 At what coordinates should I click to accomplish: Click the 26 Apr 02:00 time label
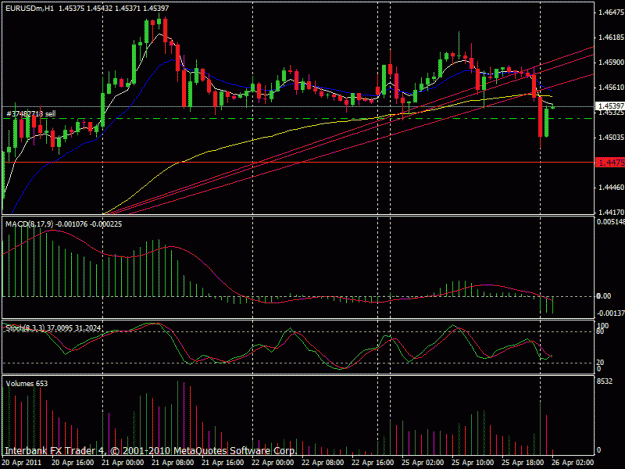click(572, 463)
